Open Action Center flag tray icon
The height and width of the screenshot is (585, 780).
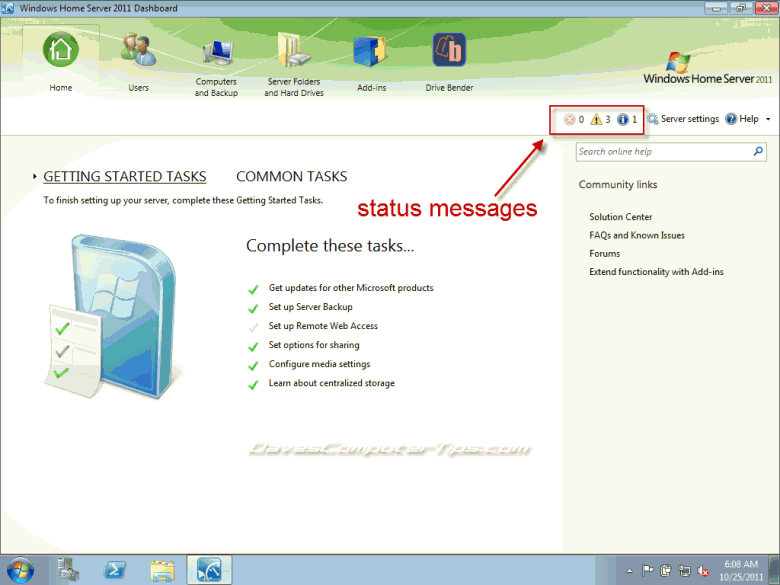coord(648,571)
